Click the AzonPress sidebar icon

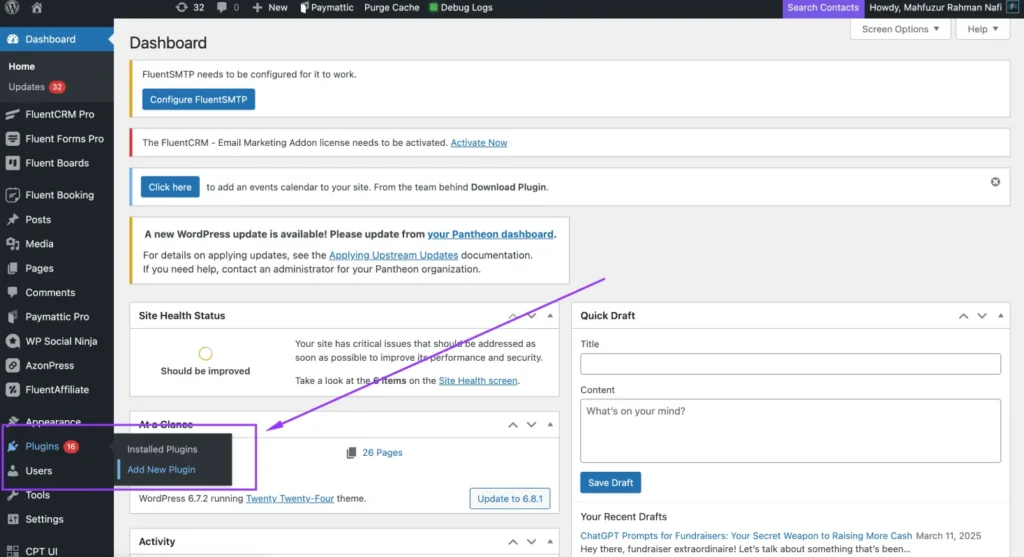12,366
